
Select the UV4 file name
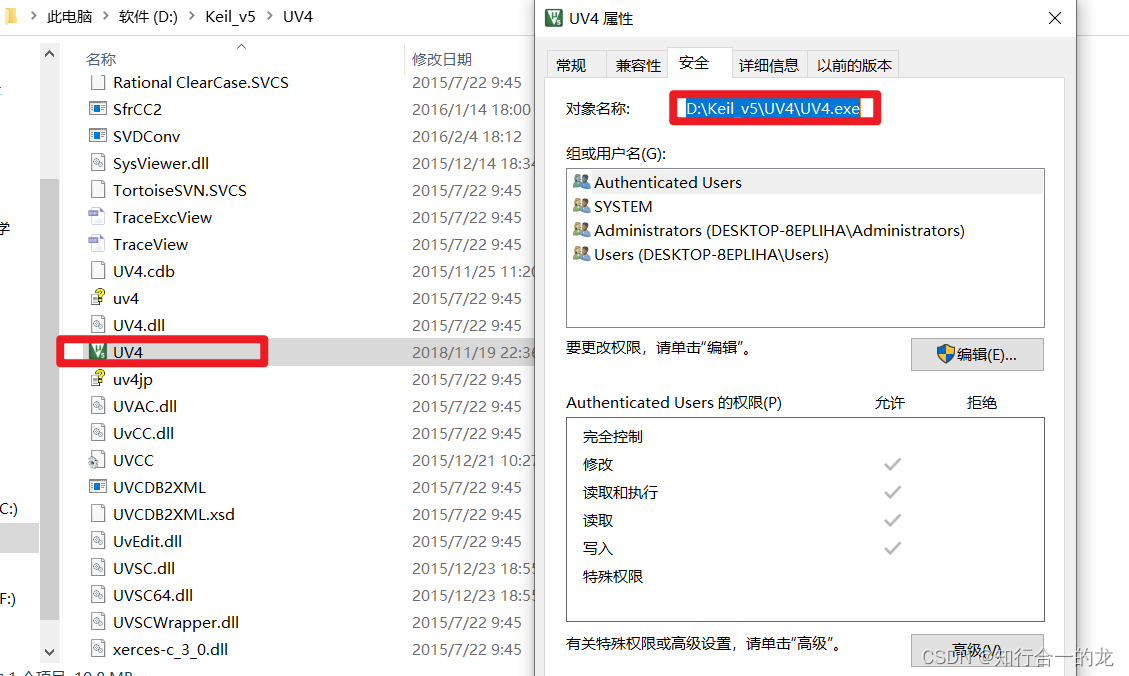(x=128, y=352)
